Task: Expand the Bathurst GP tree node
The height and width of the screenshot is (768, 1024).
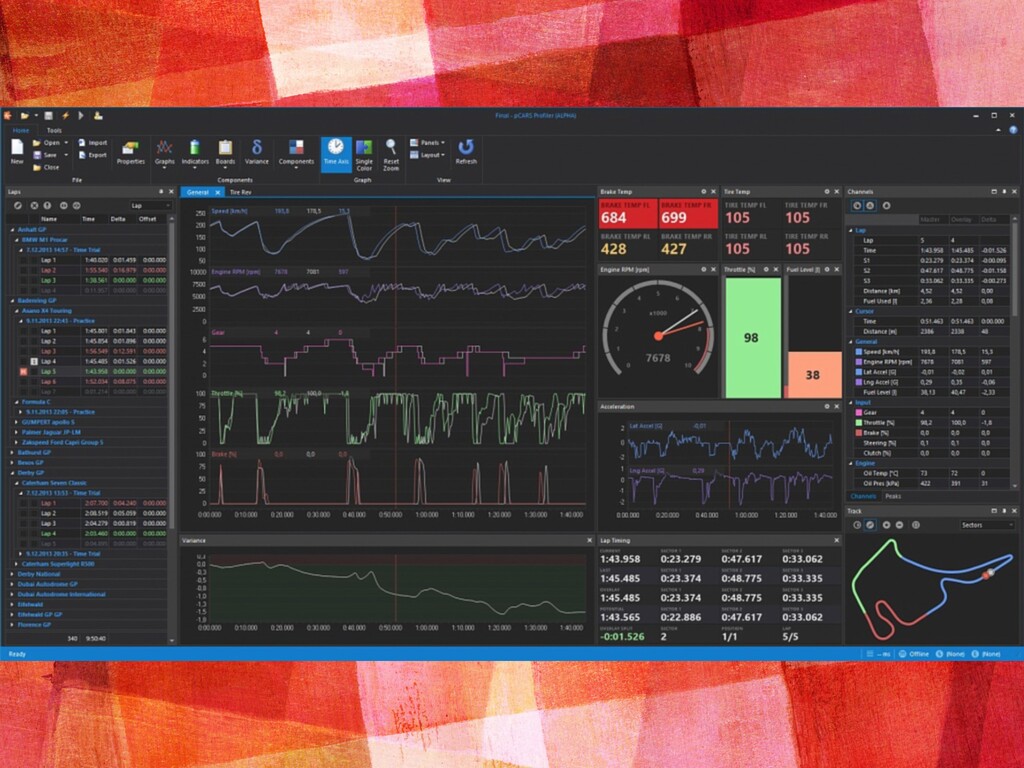Action: click(13, 452)
